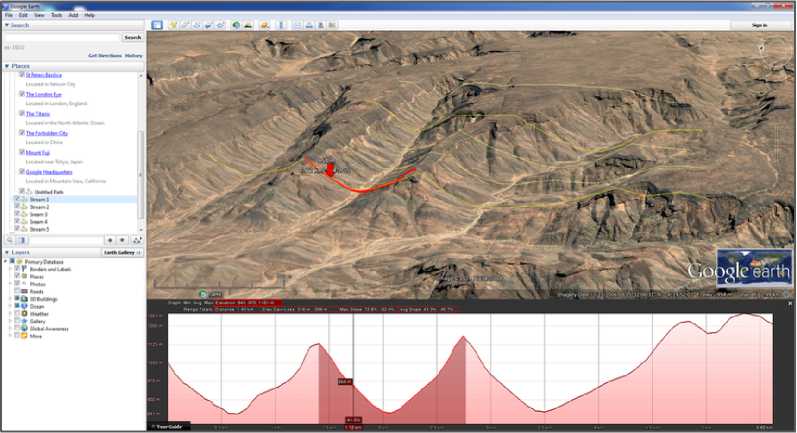This screenshot has height=433, width=797.
Task: Click the sunlight landscape toolbar icon
Action: (x=248, y=25)
